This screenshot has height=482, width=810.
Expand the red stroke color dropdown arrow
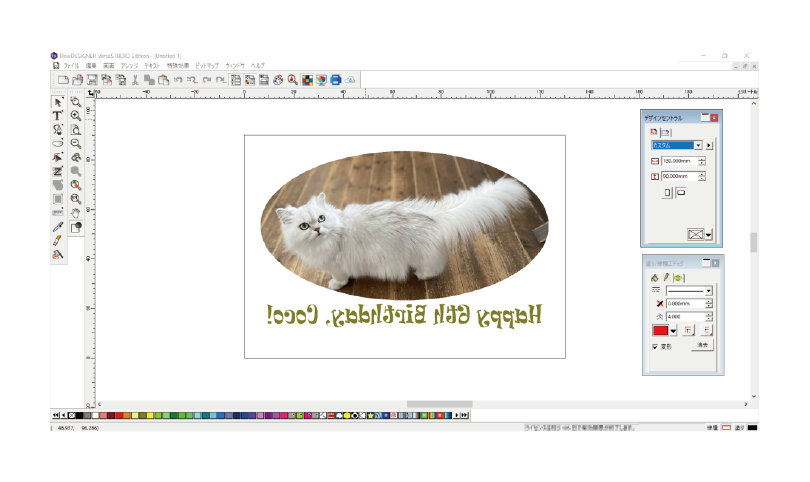pos(675,330)
